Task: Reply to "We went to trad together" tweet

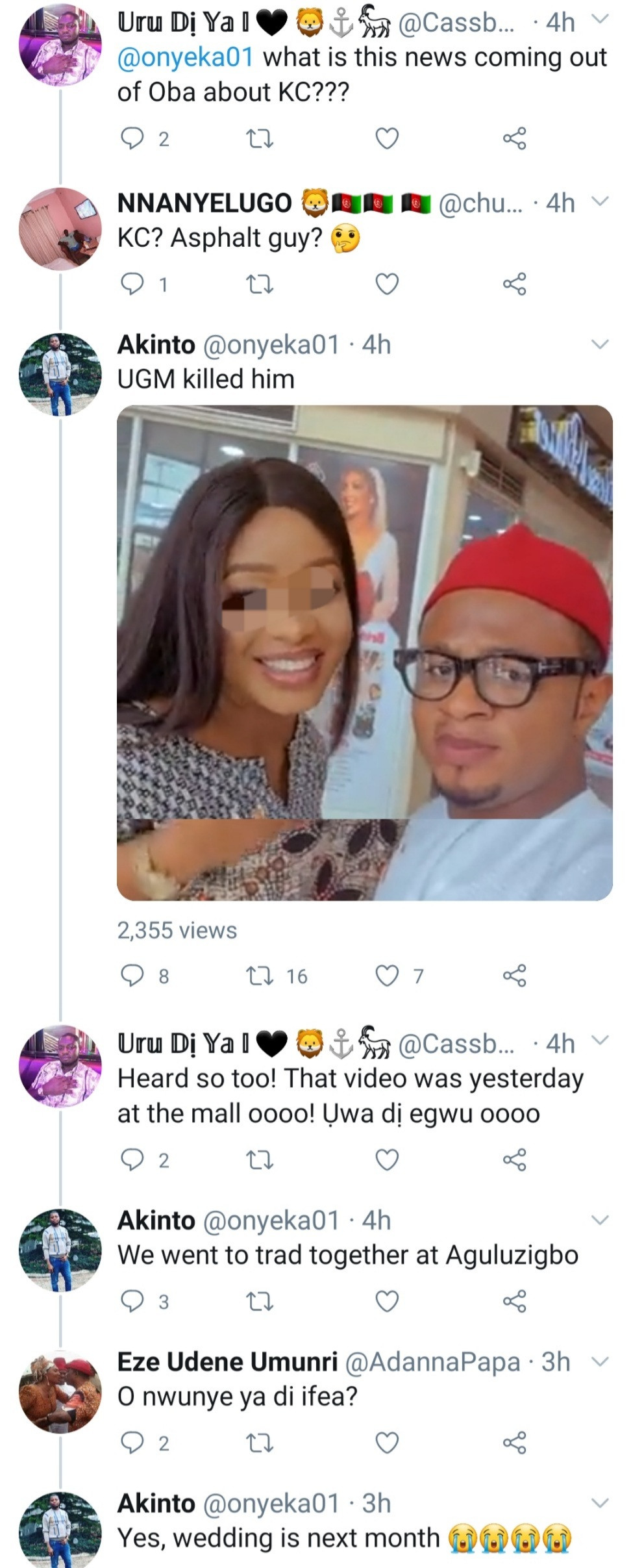Action: [133, 1301]
